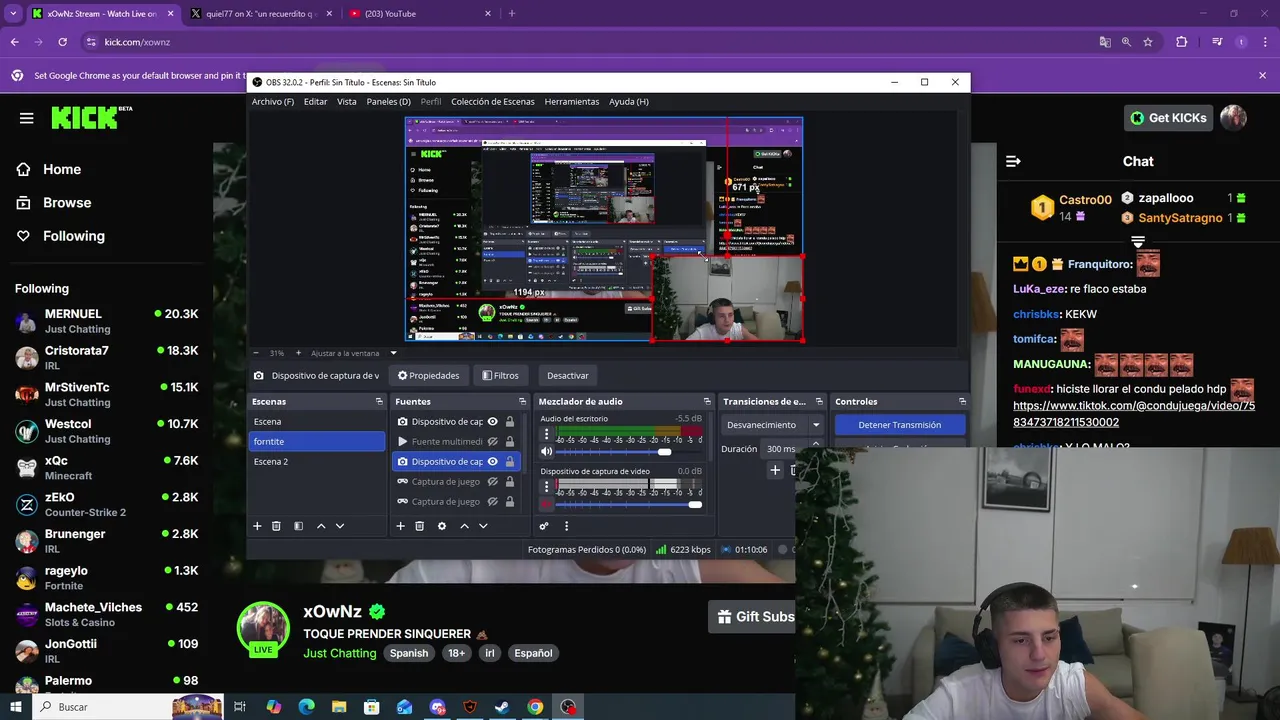Open Audio del escritorio options dots
The image size is (1280, 720).
tap(546, 435)
